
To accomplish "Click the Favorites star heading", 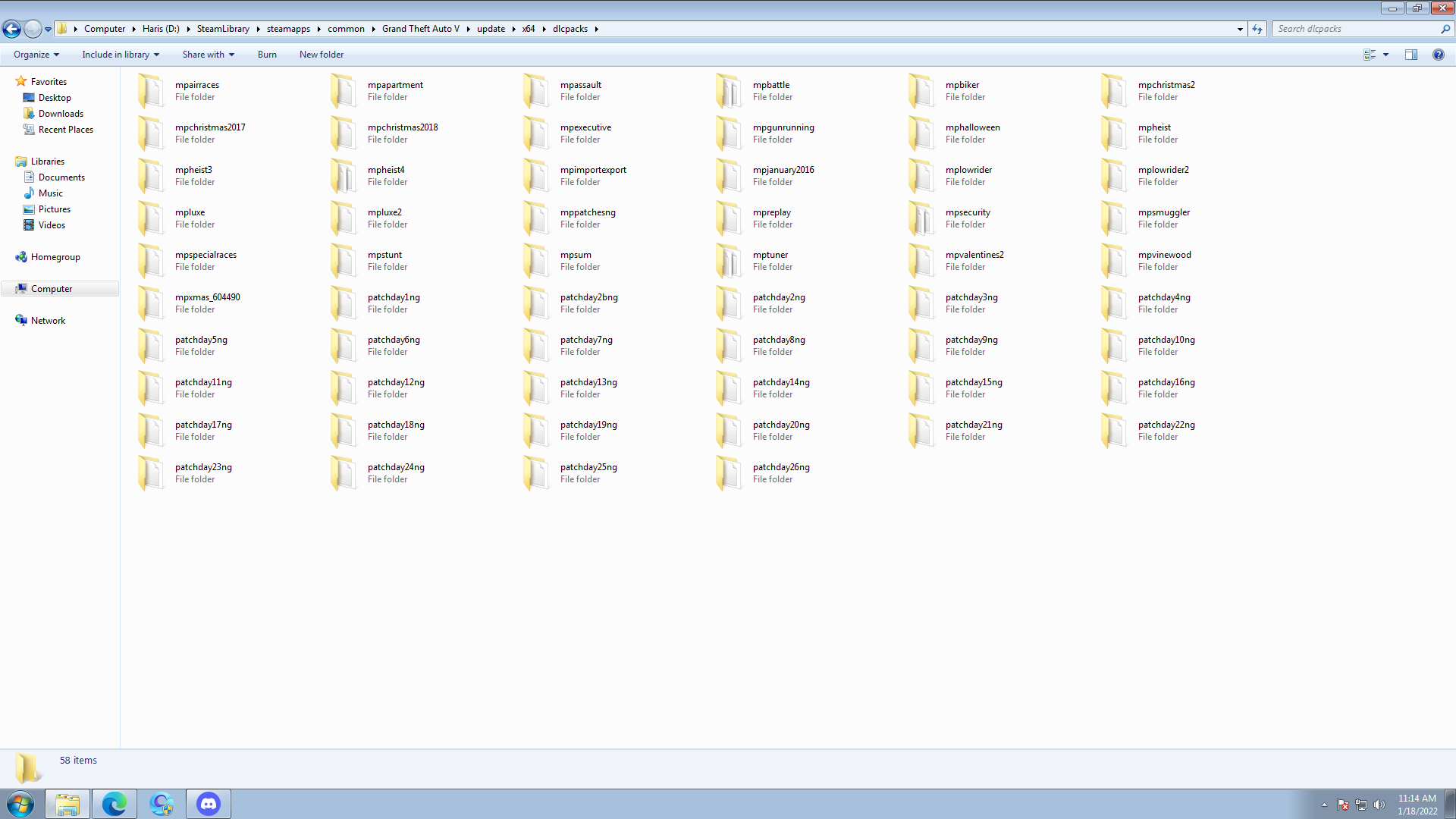I will pos(41,82).
